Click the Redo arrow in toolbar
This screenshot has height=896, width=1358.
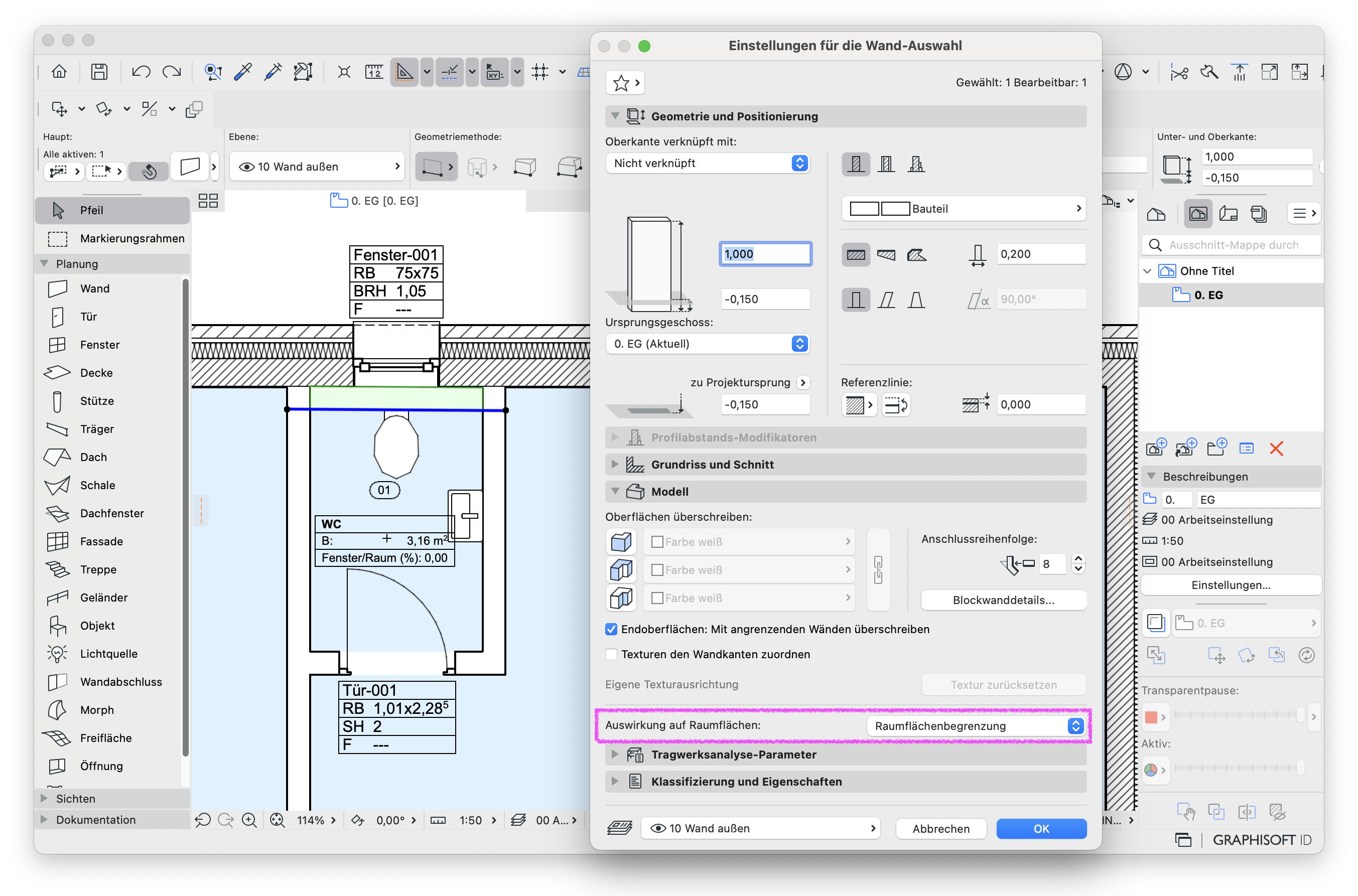172,71
